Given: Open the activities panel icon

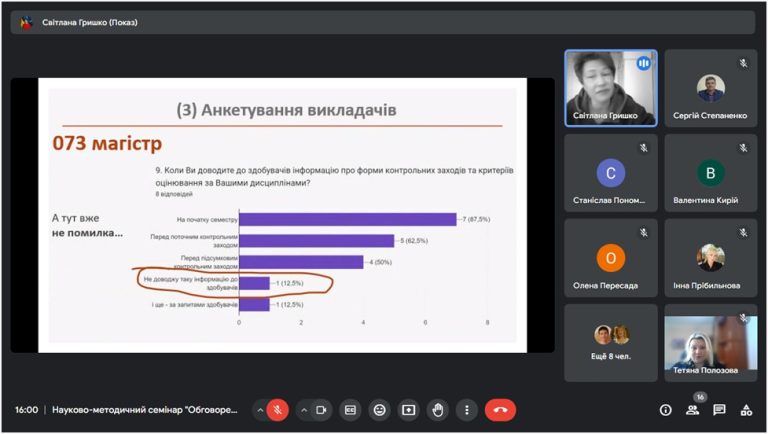Looking at the screenshot, I should 746,410.
